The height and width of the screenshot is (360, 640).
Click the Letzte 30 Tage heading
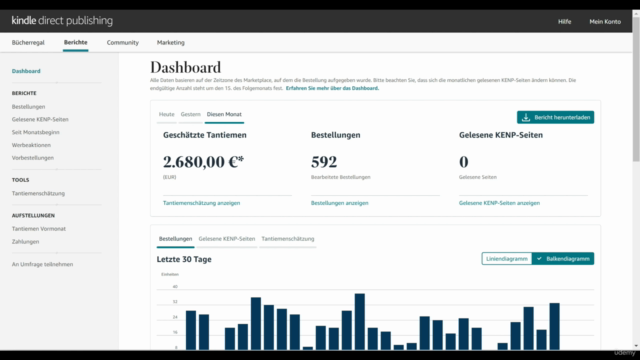tap(184, 259)
